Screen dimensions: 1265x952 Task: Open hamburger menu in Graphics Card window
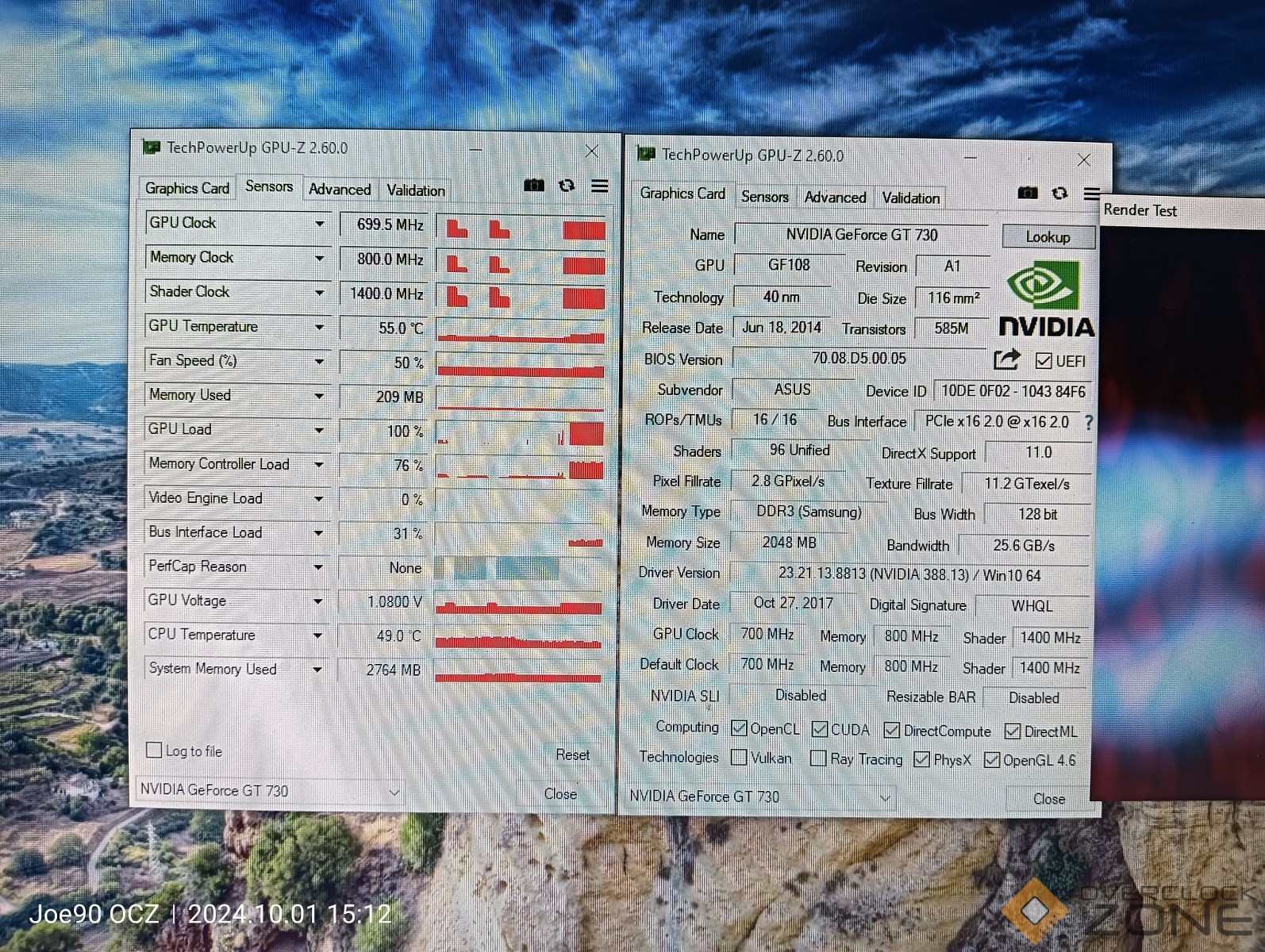tap(1092, 193)
